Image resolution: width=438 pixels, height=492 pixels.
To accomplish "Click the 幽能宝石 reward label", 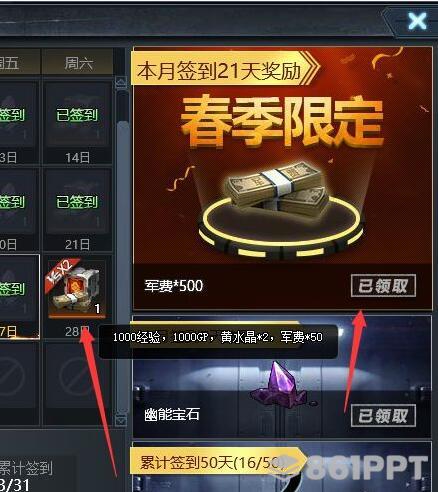I will pyautogui.click(x=172, y=415).
